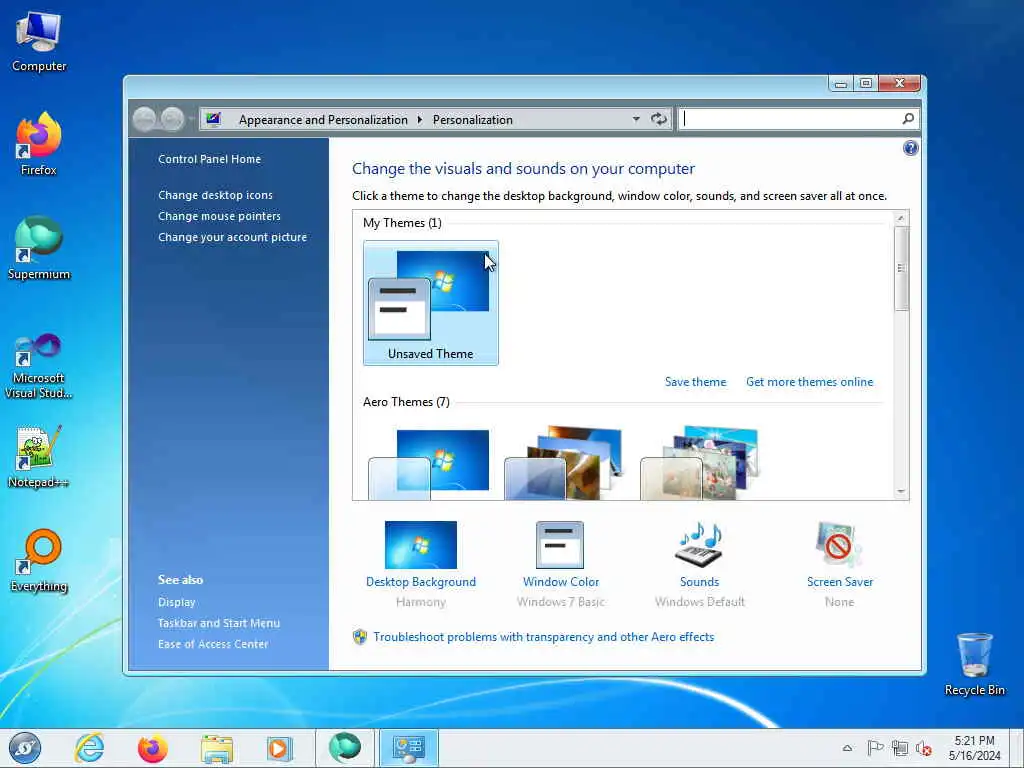Click the themes list scrollbar thumb
1024x768 pixels.
tap(901, 268)
